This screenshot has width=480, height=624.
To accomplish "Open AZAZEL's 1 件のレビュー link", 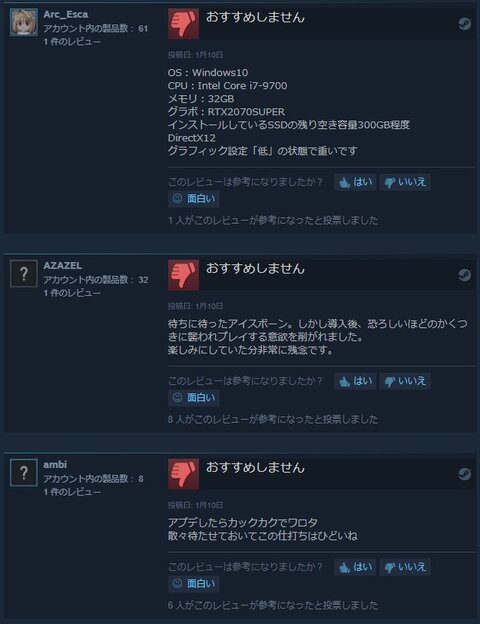I will pyautogui.click(x=72, y=293).
